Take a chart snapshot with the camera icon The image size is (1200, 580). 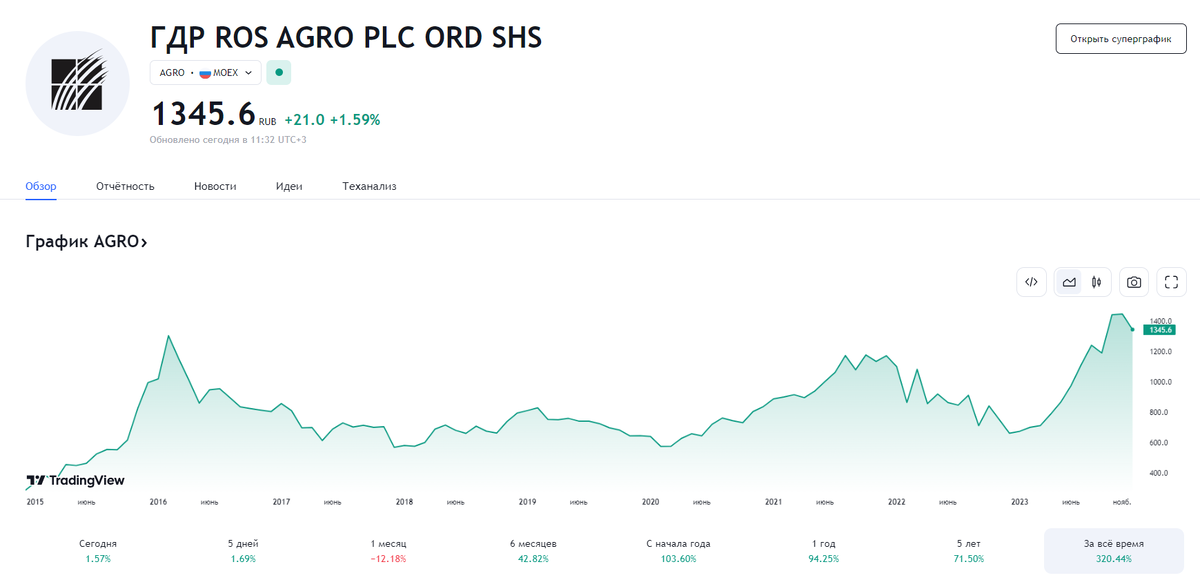pos(1134,282)
